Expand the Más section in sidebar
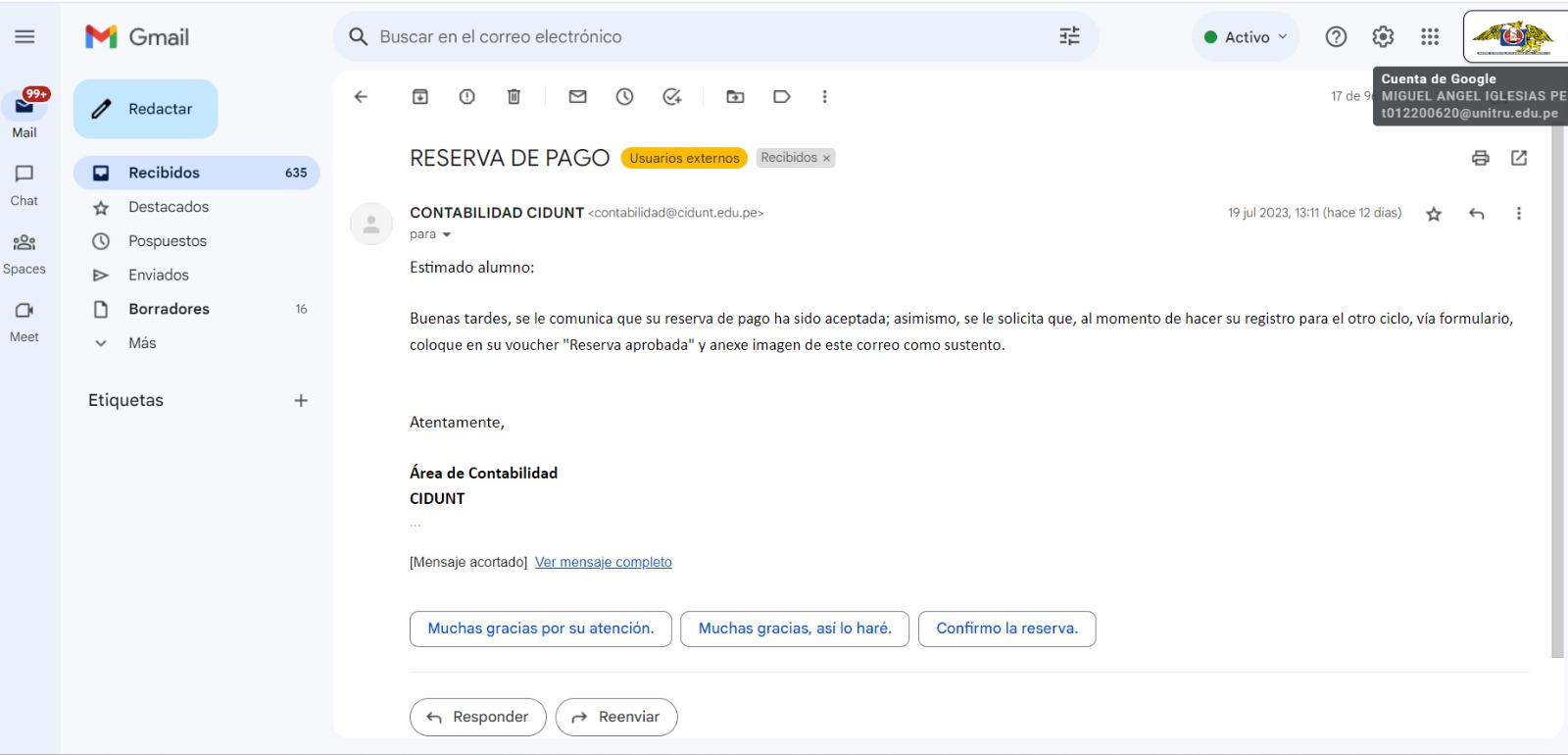 (142, 343)
